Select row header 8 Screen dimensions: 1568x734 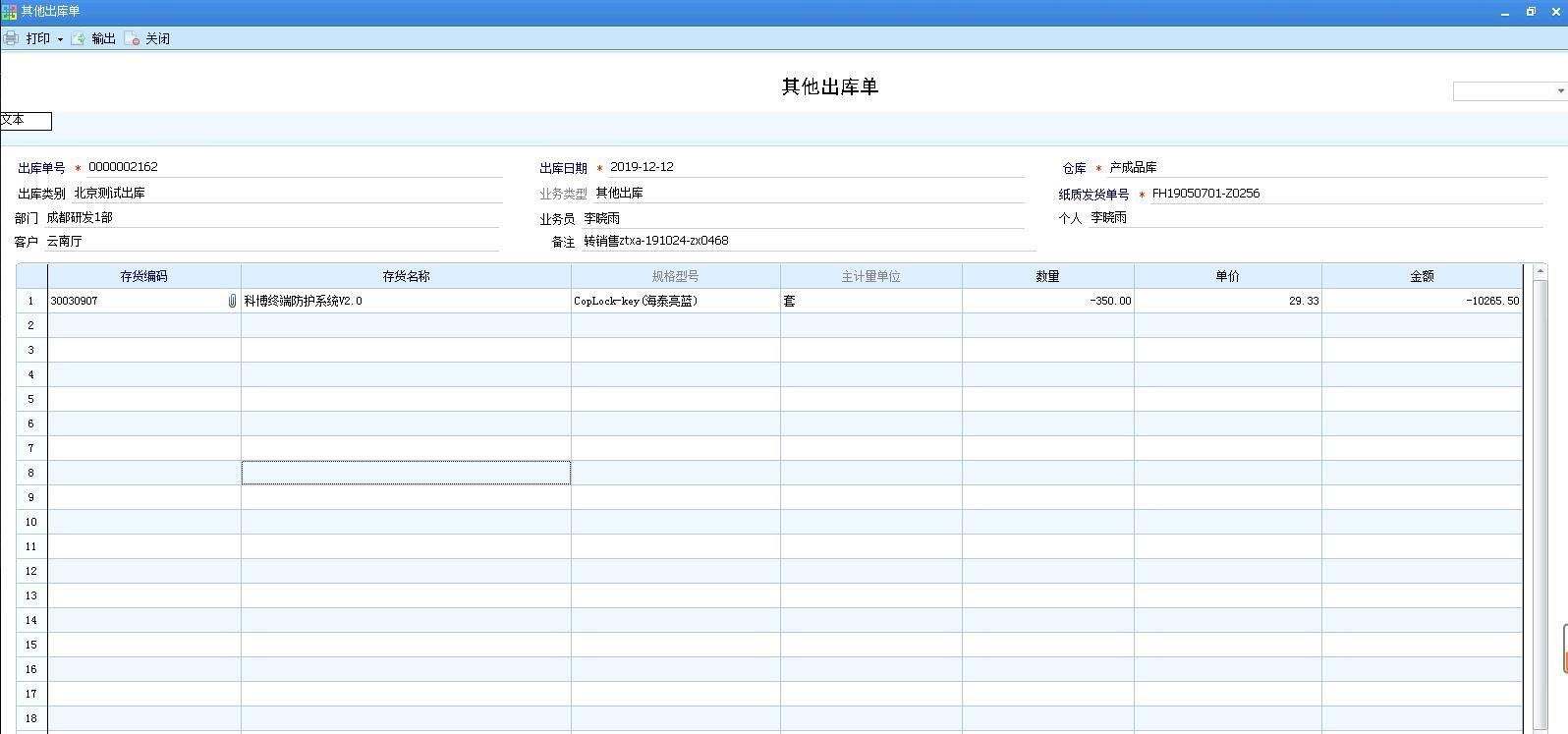[x=31, y=473]
